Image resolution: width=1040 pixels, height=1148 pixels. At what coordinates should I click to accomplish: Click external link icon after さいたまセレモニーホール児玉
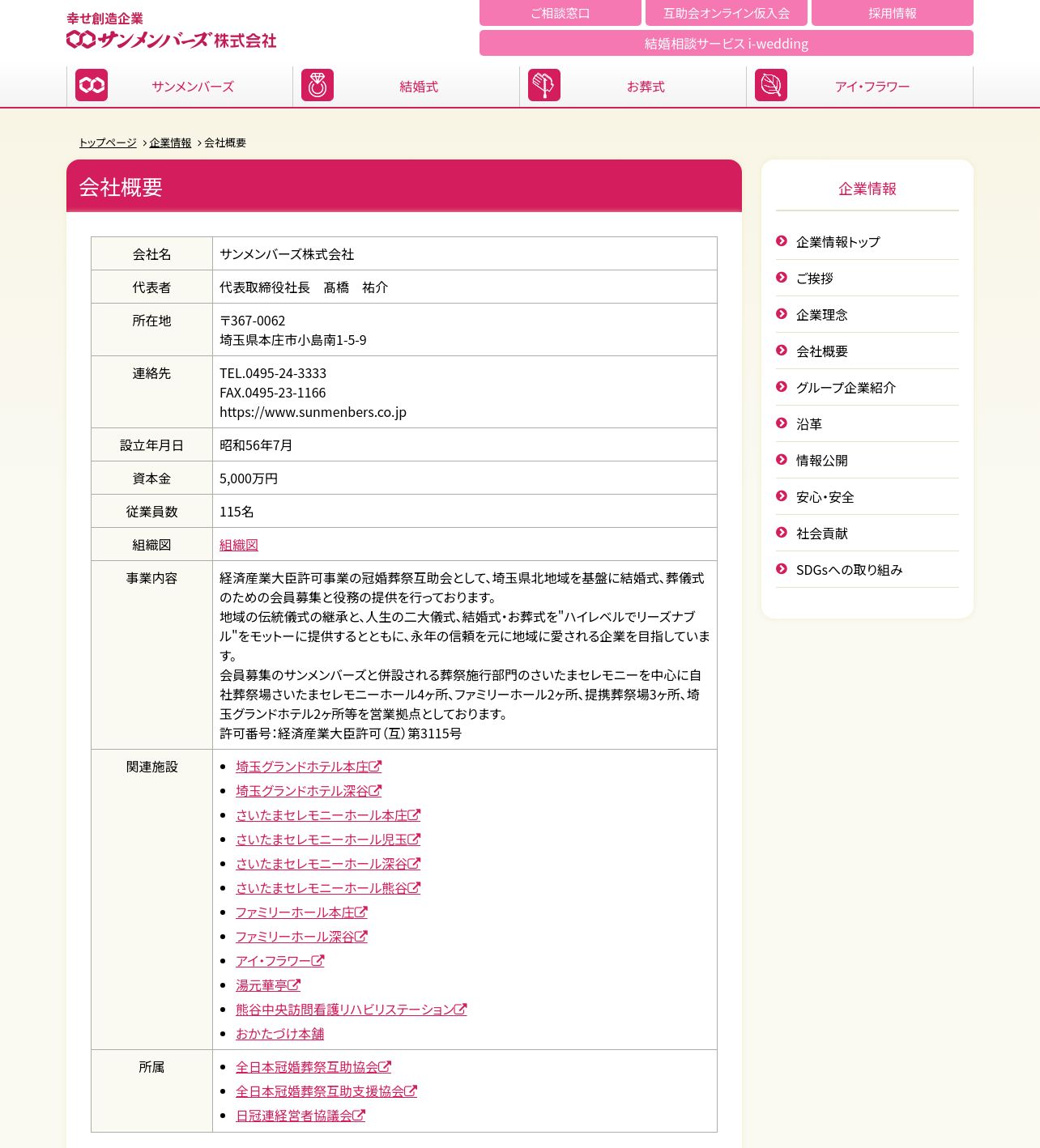coord(414,839)
